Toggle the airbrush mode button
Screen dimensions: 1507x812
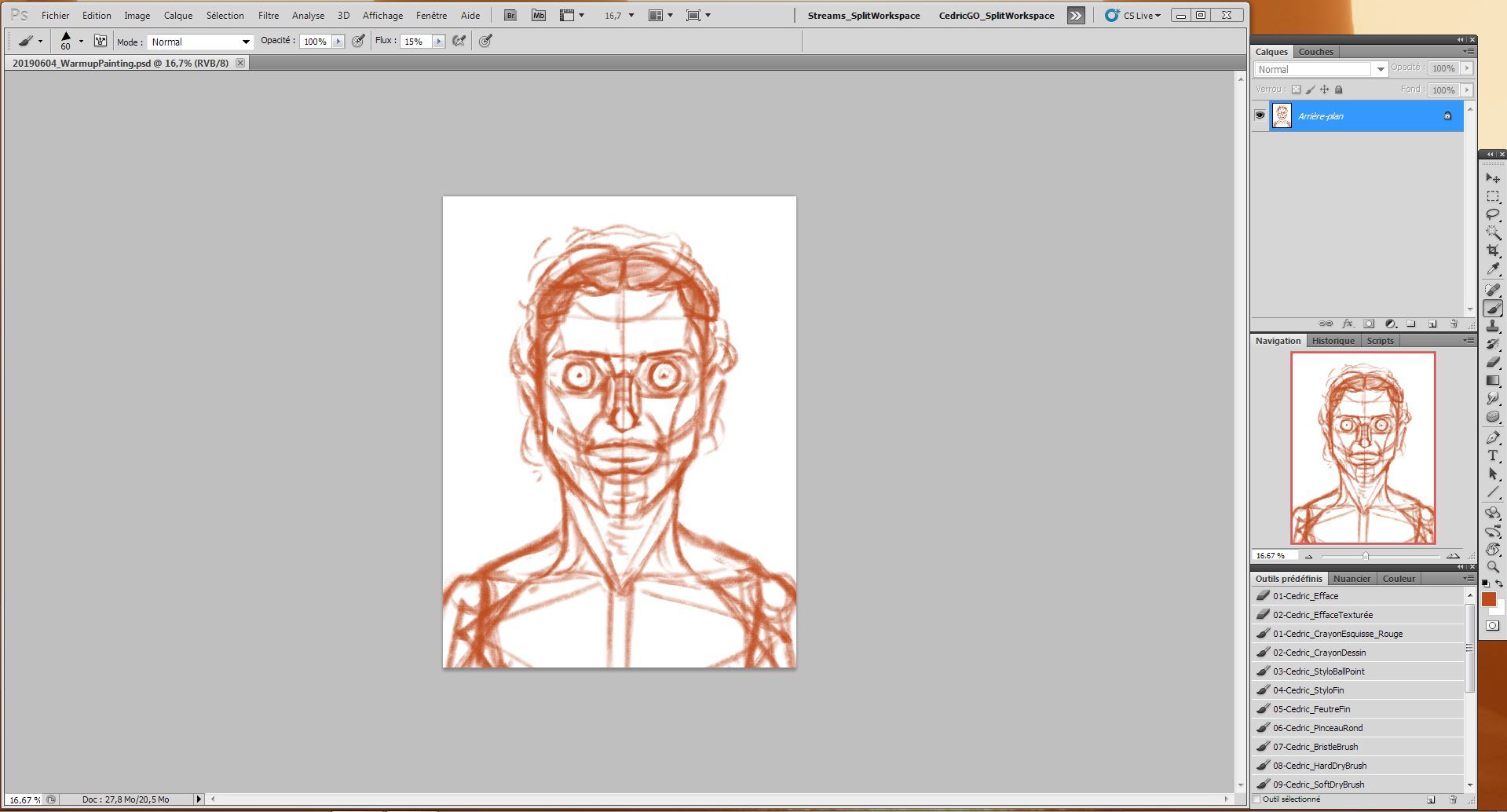coord(459,41)
